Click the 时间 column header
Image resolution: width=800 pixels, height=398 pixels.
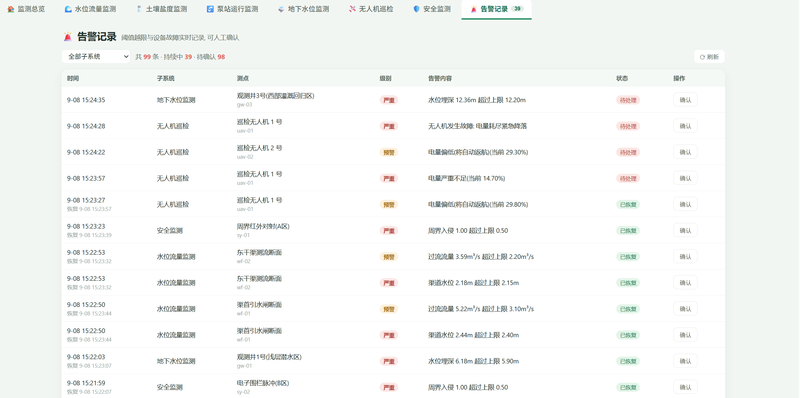click(x=73, y=79)
